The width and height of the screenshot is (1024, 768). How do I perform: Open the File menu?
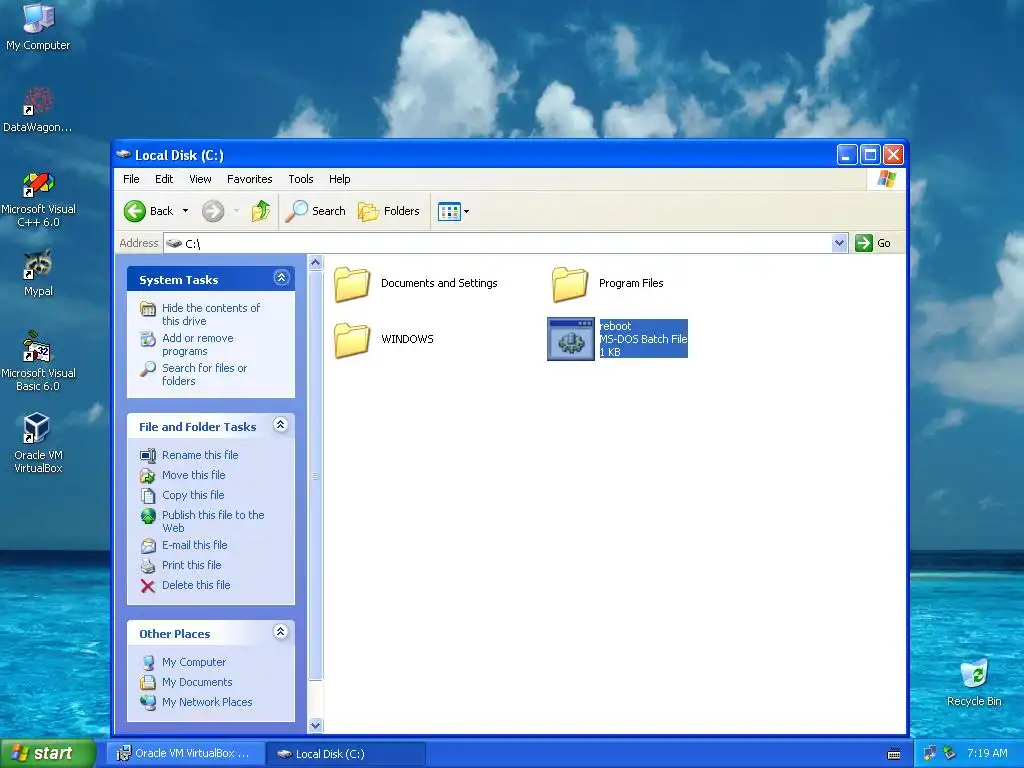coord(131,179)
